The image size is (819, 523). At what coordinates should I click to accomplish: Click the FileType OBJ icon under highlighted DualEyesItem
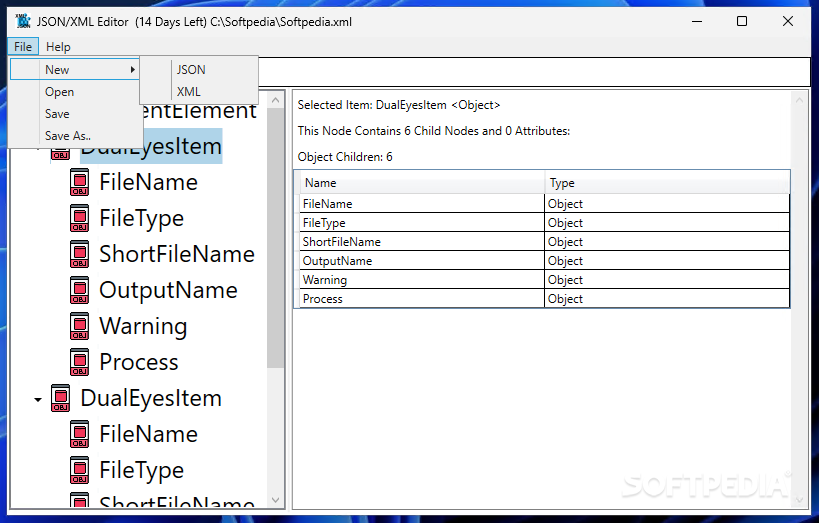coord(79,218)
